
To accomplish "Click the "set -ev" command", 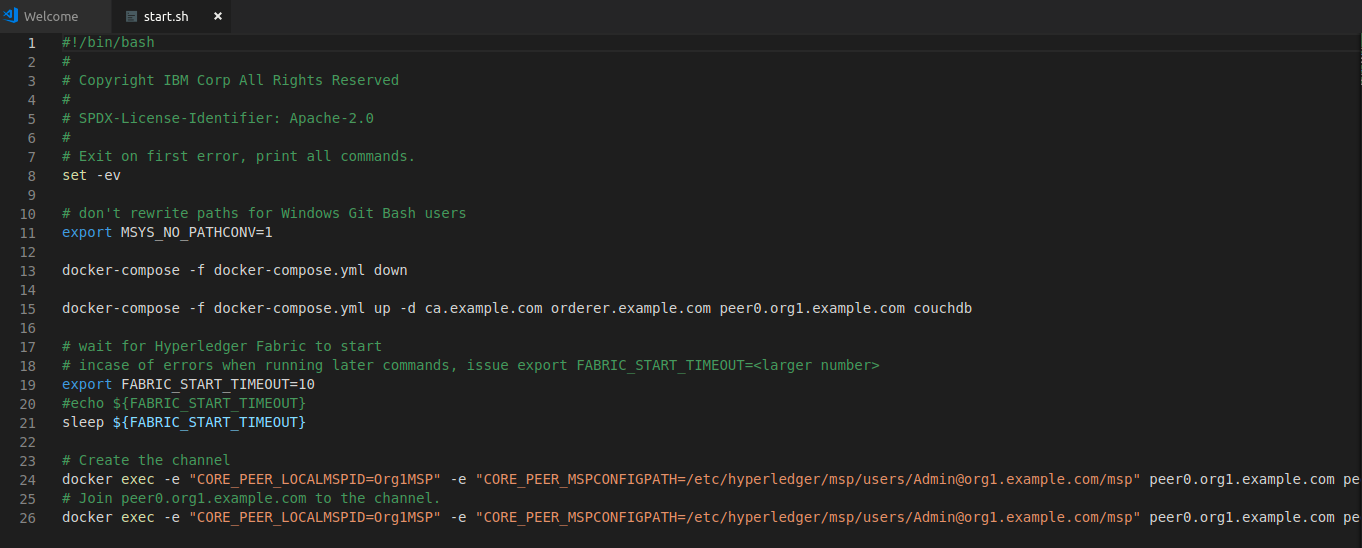I will [91, 175].
